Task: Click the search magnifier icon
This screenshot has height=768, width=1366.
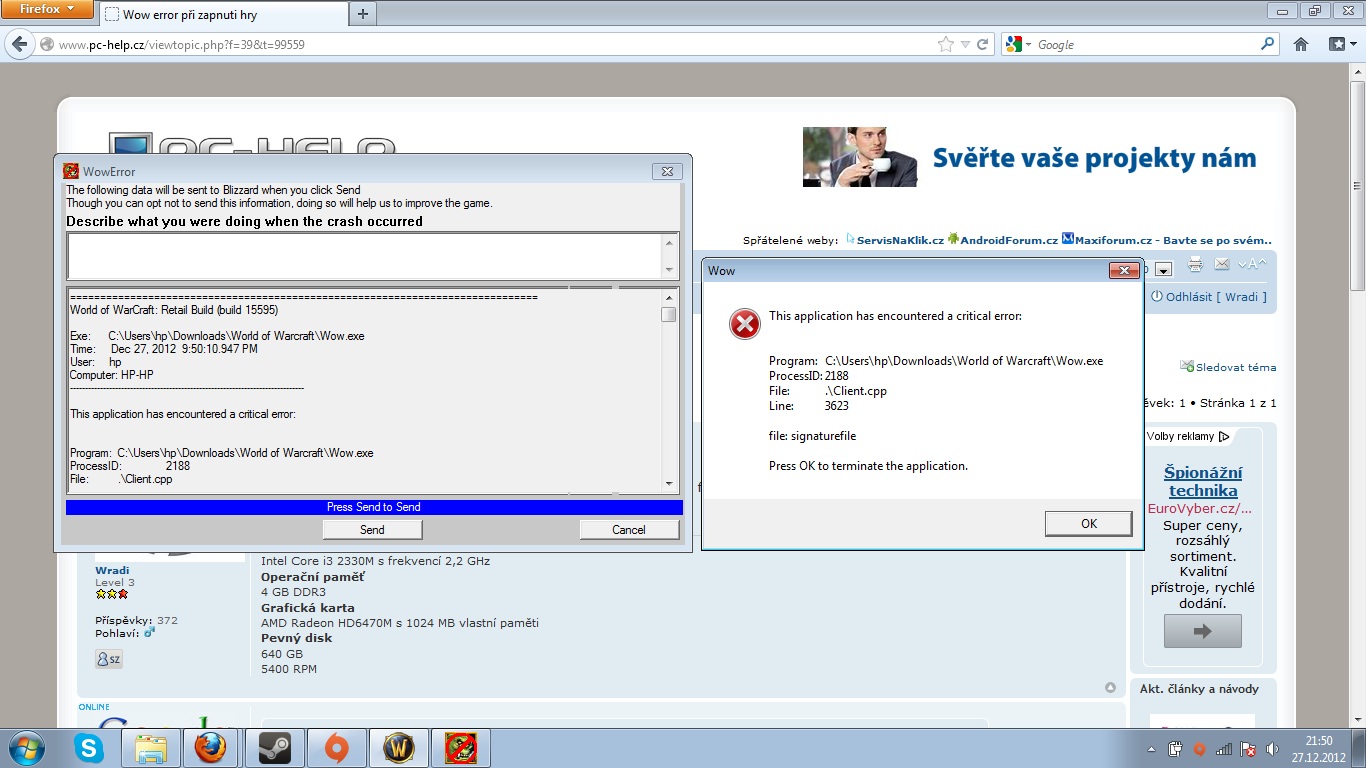Action: pyautogui.click(x=1268, y=44)
